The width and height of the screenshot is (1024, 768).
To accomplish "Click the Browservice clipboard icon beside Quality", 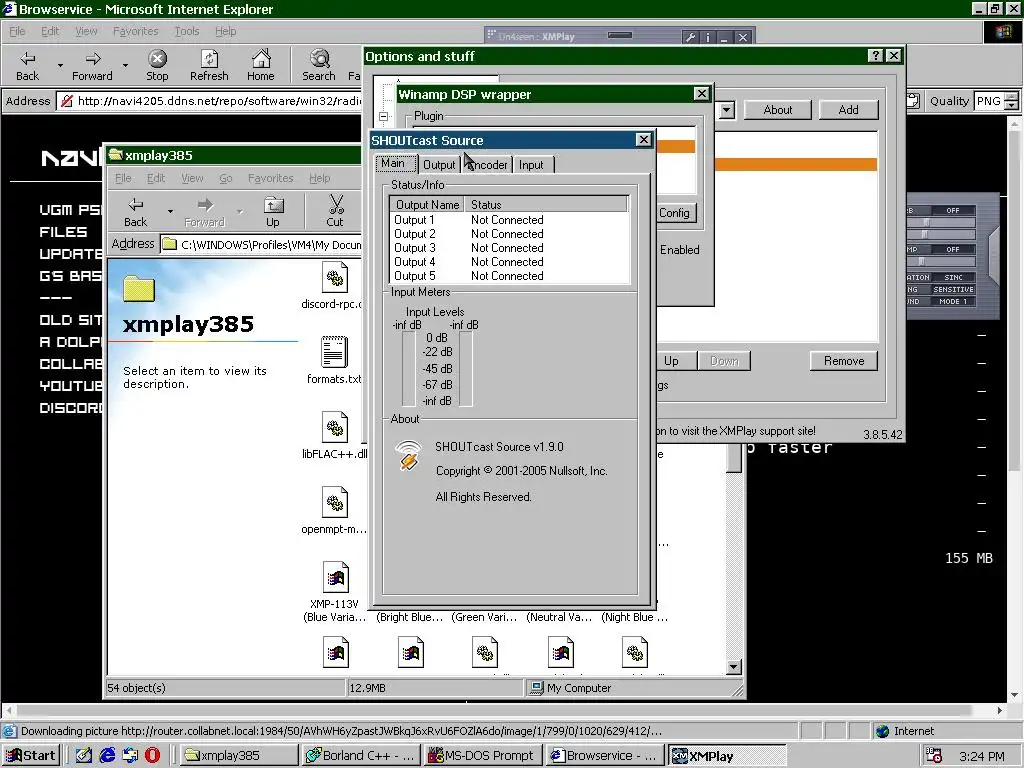I will 913,101.
